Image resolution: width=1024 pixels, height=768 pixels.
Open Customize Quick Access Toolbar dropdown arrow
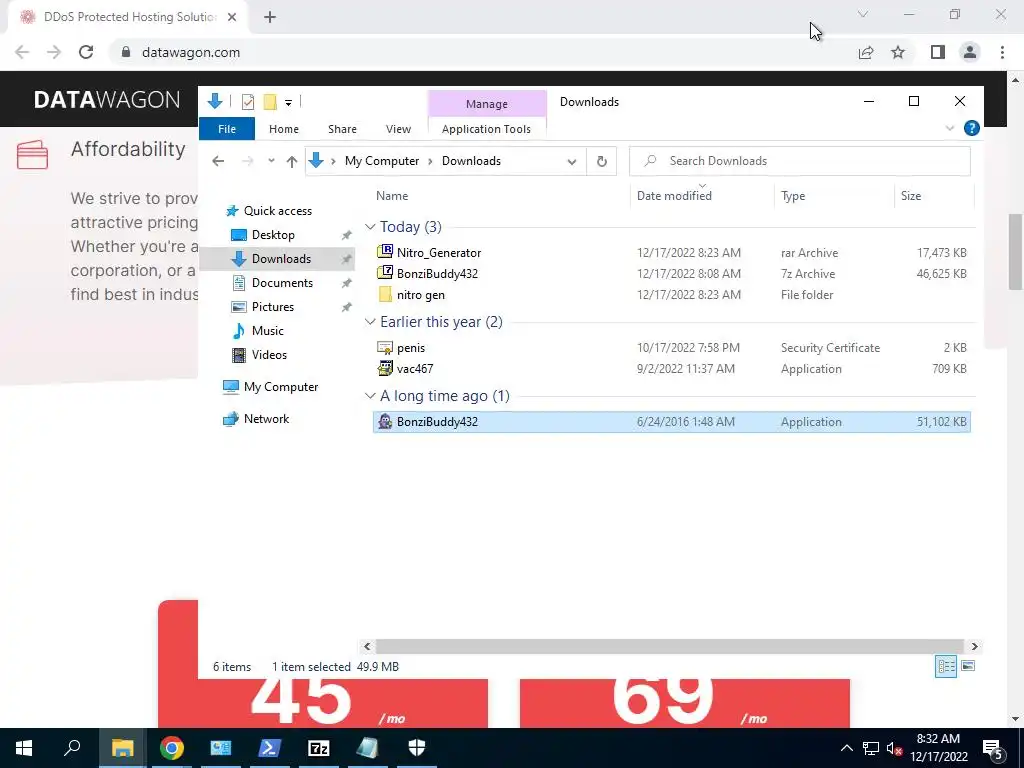pyautogui.click(x=288, y=103)
